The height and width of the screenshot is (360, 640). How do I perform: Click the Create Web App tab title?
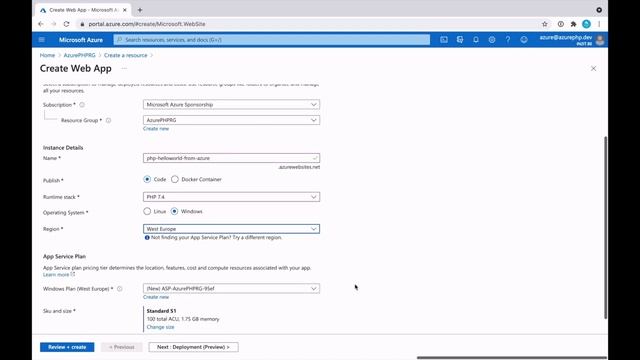tap(84, 10)
